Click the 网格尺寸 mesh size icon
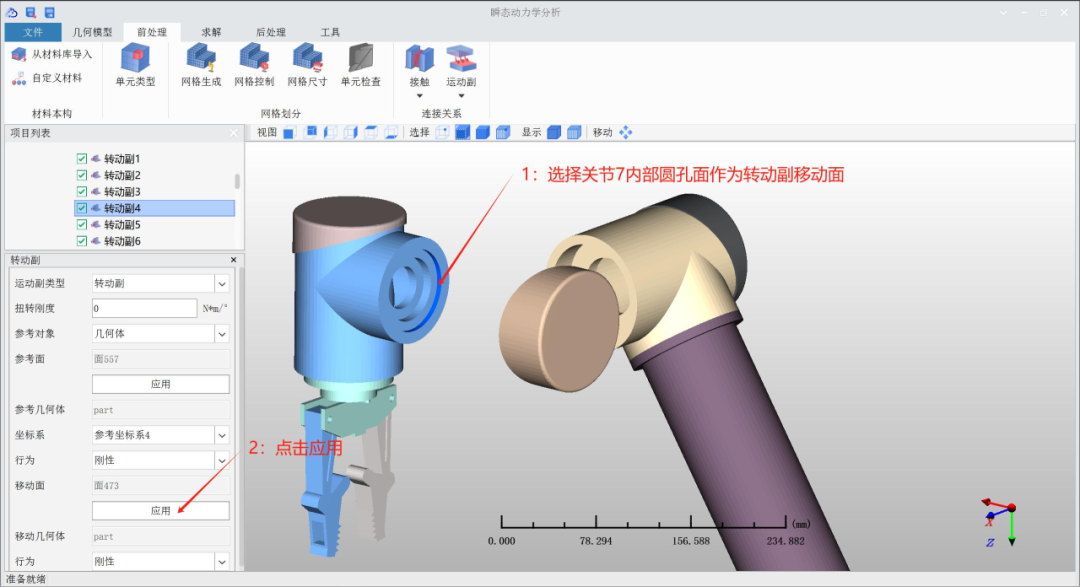1080x587 pixels. coord(307,59)
